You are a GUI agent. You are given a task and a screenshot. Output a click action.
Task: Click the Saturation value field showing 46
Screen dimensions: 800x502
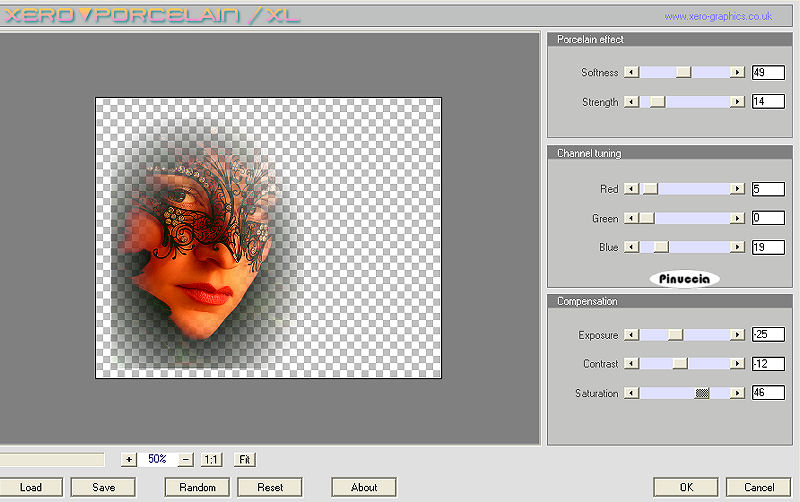coord(768,393)
